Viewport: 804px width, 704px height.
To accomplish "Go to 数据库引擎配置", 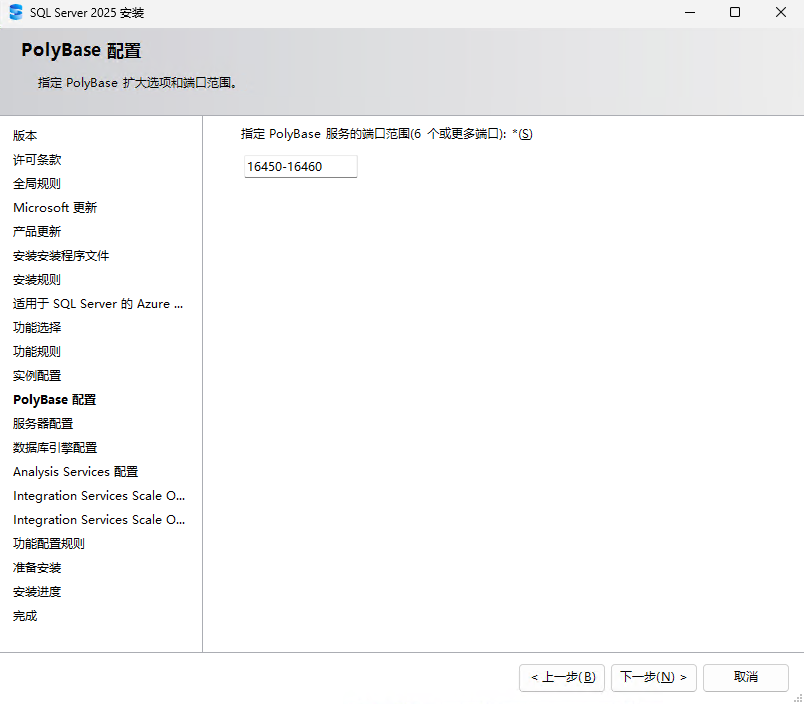I will (x=55, y=447).
